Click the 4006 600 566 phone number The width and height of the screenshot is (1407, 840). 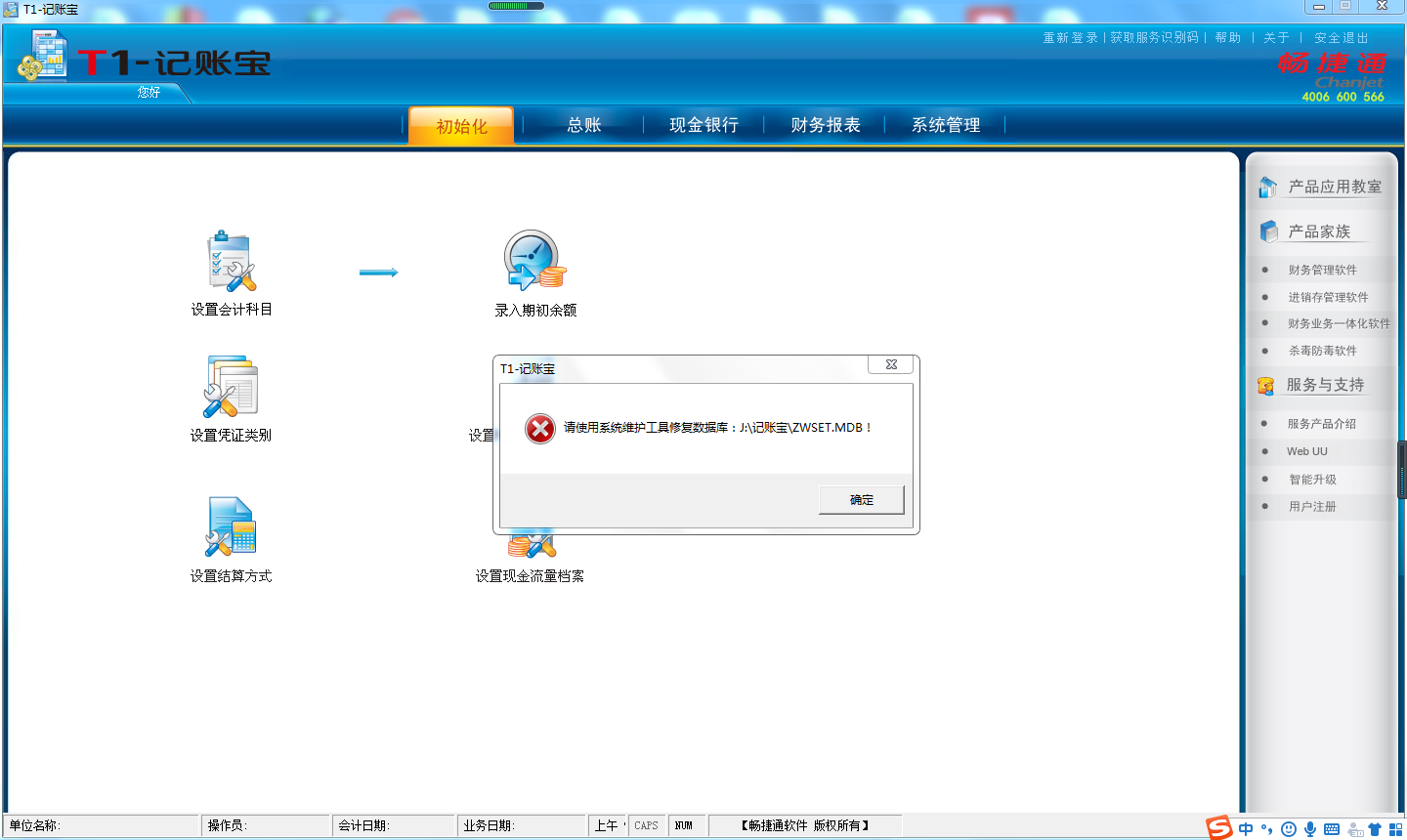pyautogui.click(x=1343, y=97)
